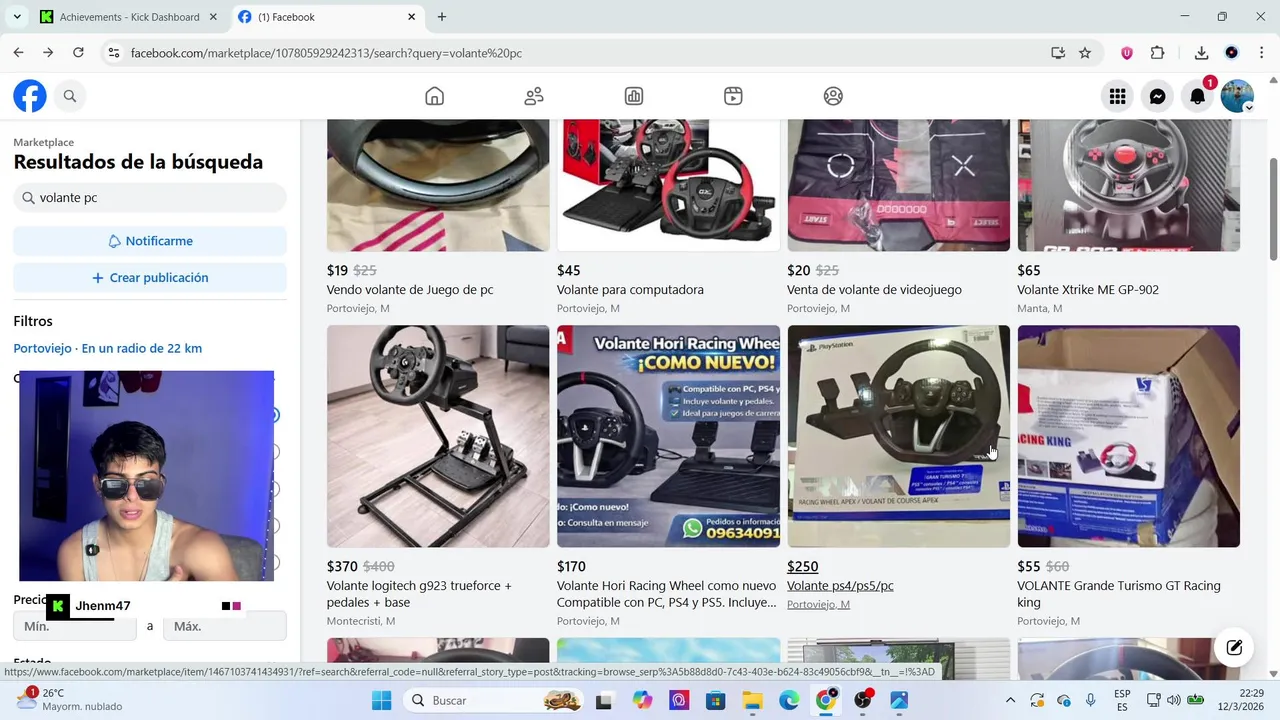Open "Volante ps4/ps5/pc" listing title
Image resolution: width=1280 pixels, height=720 pixels.
coord(840,586)
